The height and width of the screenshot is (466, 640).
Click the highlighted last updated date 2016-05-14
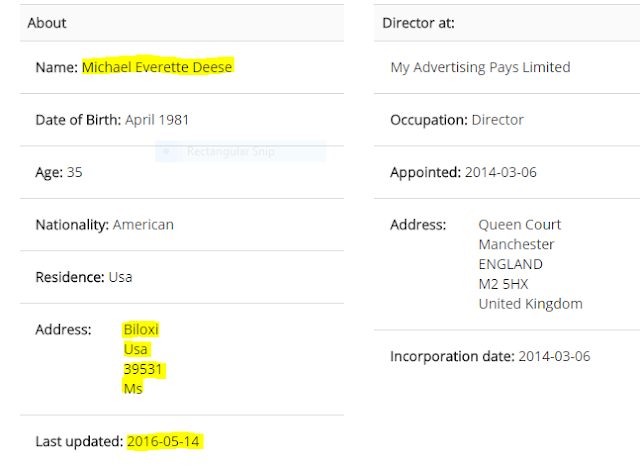(x=163, y=441)
